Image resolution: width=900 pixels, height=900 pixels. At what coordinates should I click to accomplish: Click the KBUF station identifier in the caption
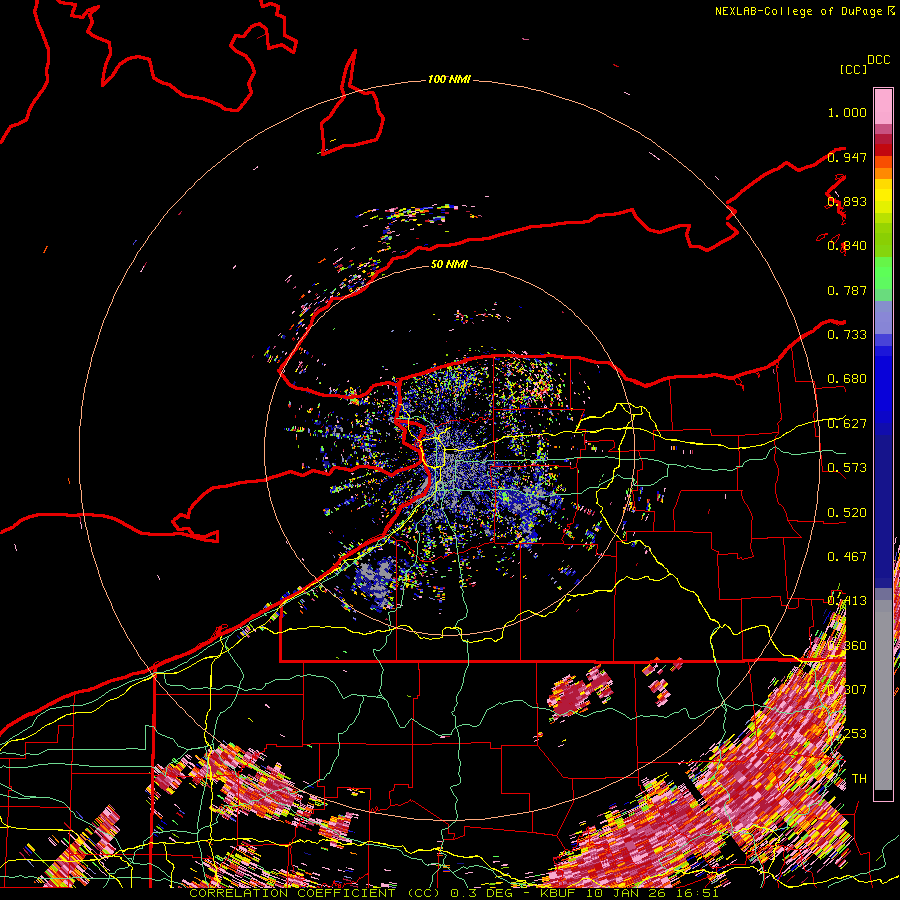[x=556, y=893]
